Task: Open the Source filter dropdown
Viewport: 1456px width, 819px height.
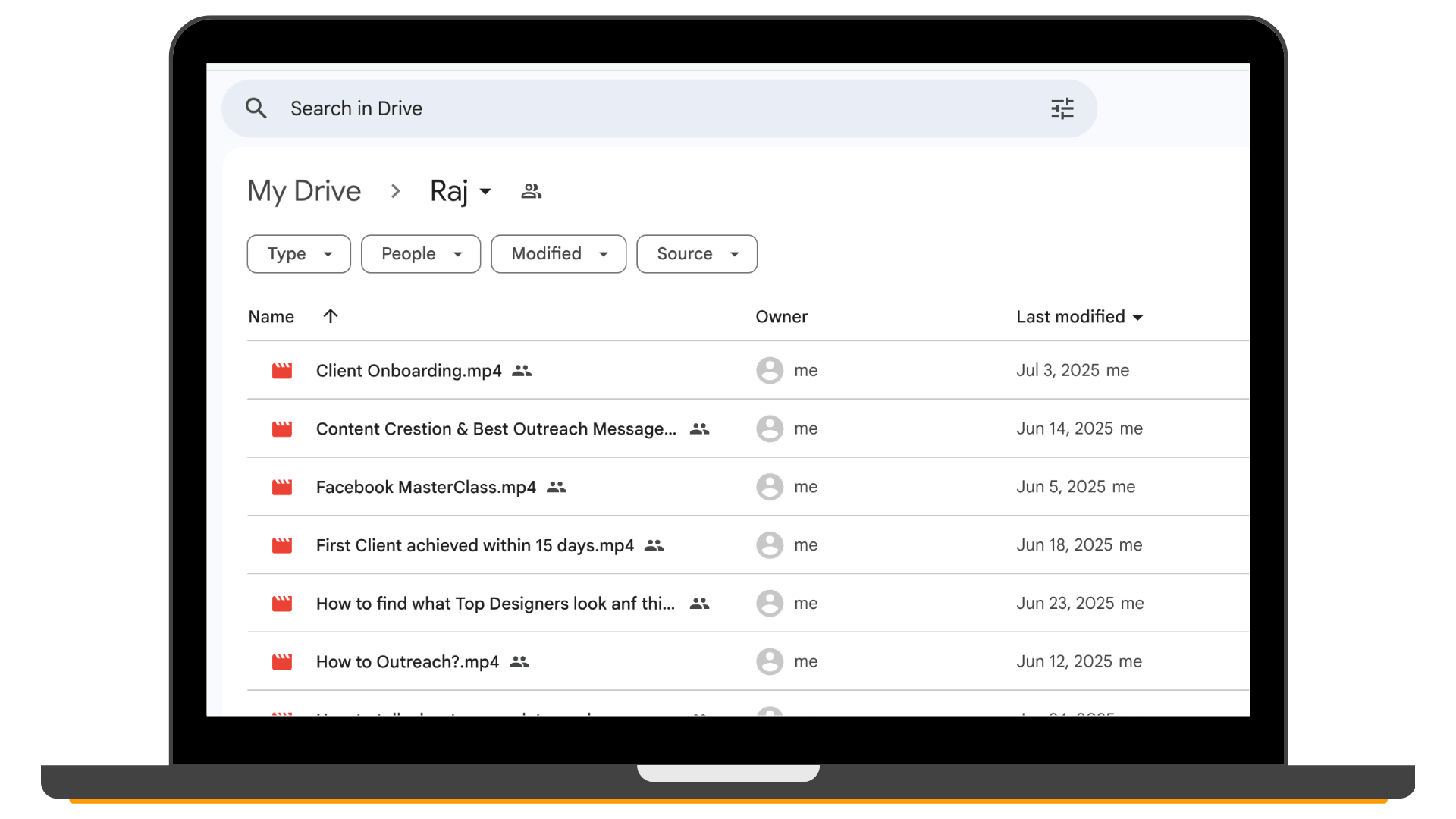Action: point(696,254)
